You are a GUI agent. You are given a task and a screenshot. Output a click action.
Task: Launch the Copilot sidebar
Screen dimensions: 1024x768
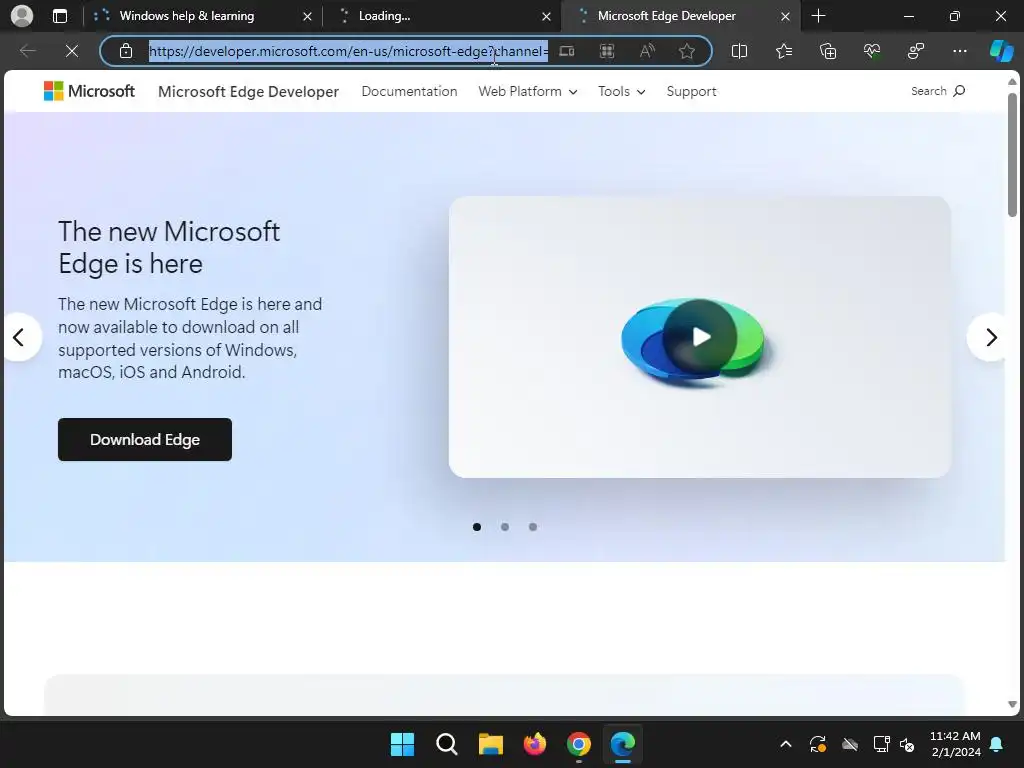pyautogui.click(x=1001, y=51)
